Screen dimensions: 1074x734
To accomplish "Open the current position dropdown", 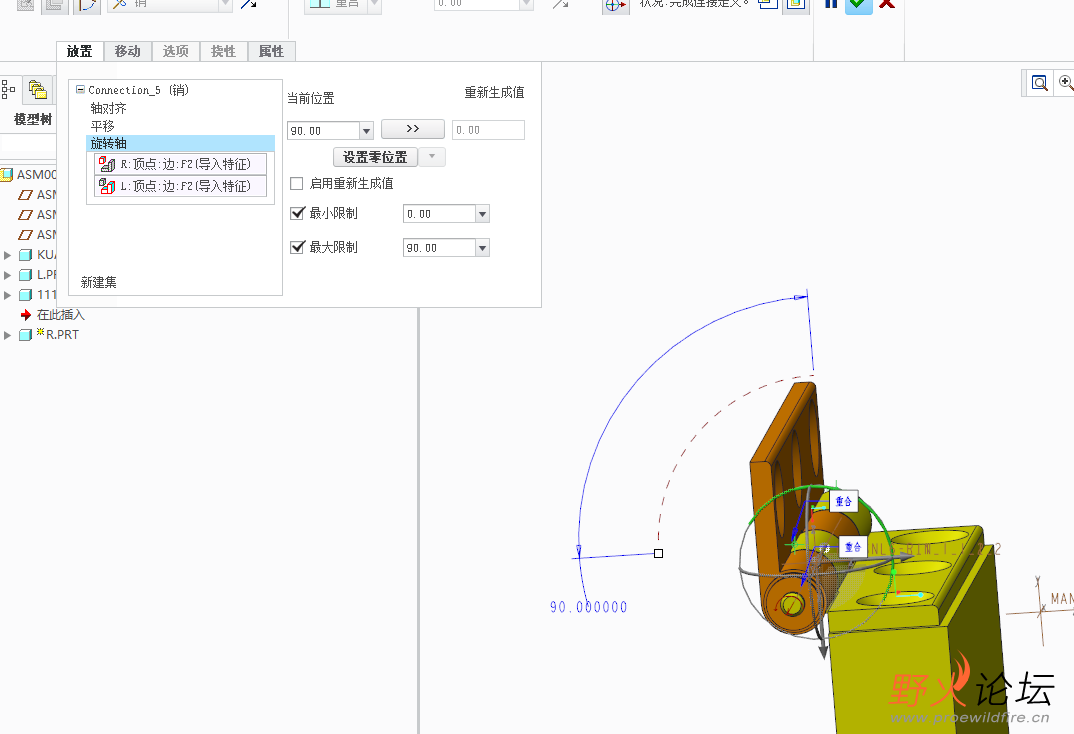I will pyautogui.click(x=366, y=130).
